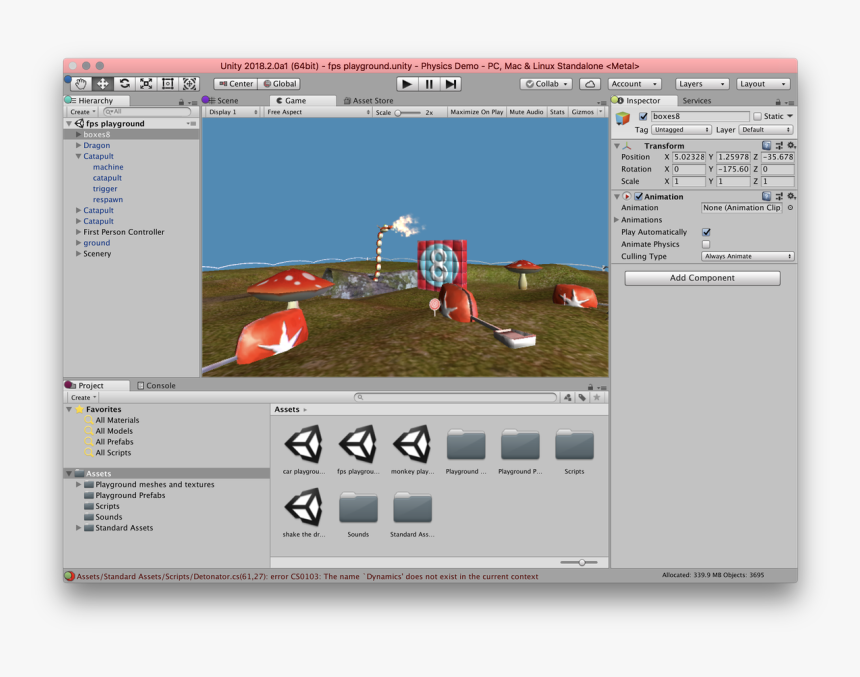This screenshot has width=860, height=677.
Task: Open the Layers dropdown
Action: pyautogui.click(x=702, y=84)
